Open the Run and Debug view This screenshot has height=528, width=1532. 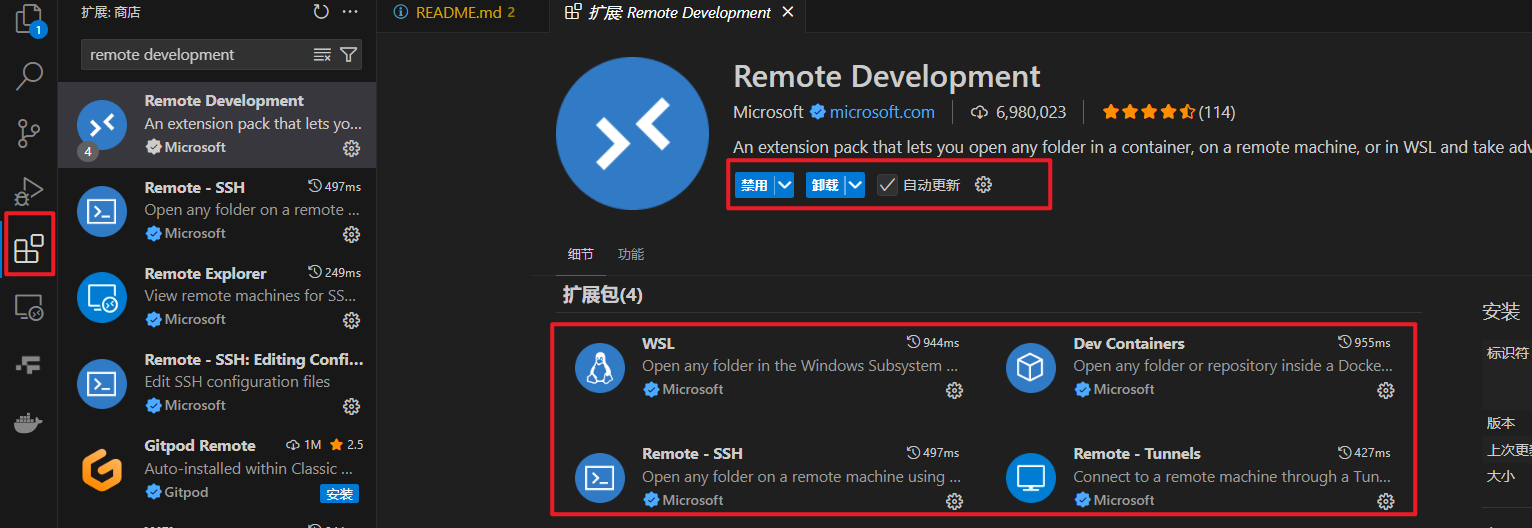click(x=29, y=190)
